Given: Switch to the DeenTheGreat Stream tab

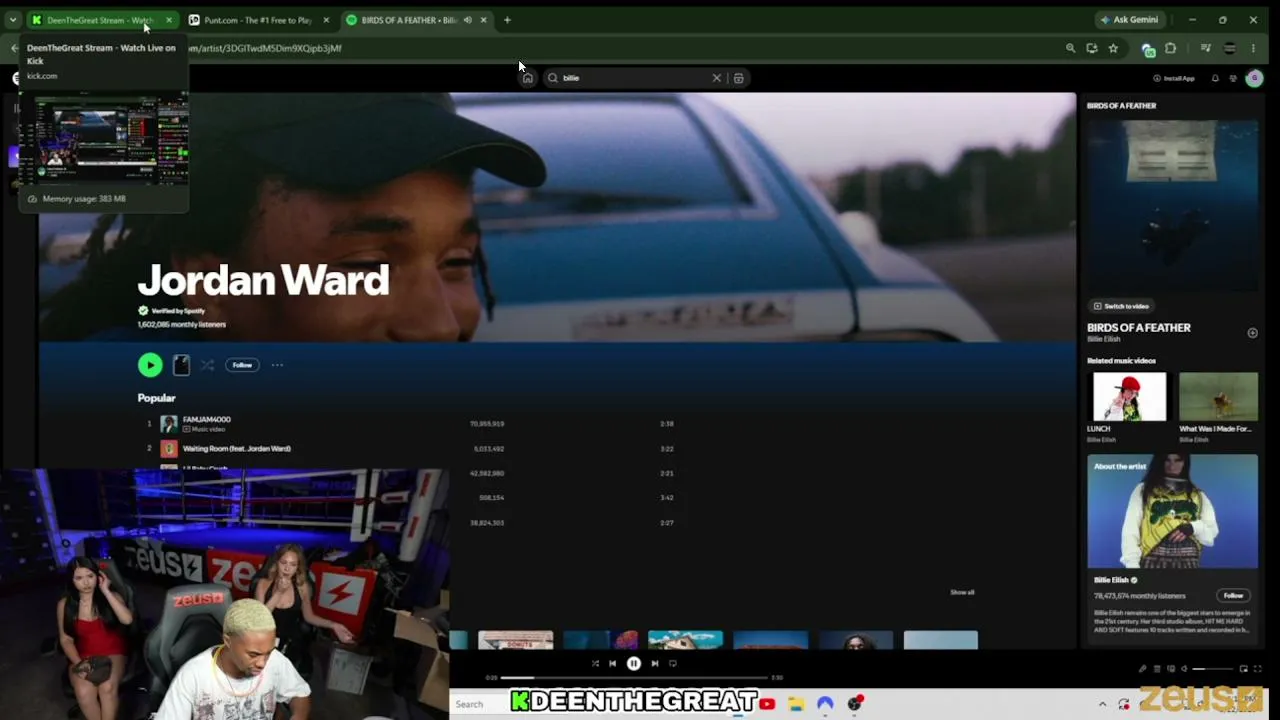Looking at the screenshot, I should [x=101, y=20].
